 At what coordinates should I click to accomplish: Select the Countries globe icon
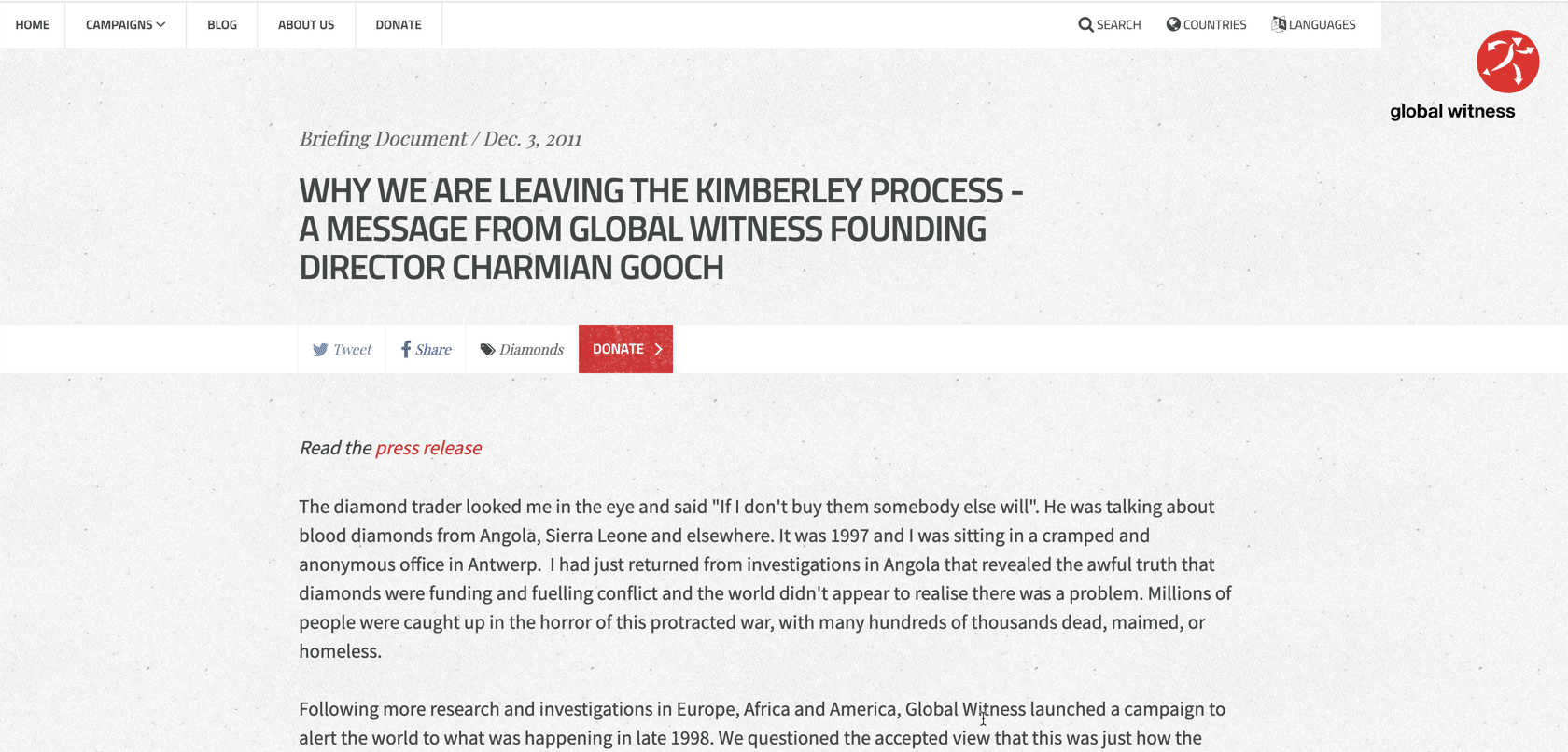pos(1172,24)
